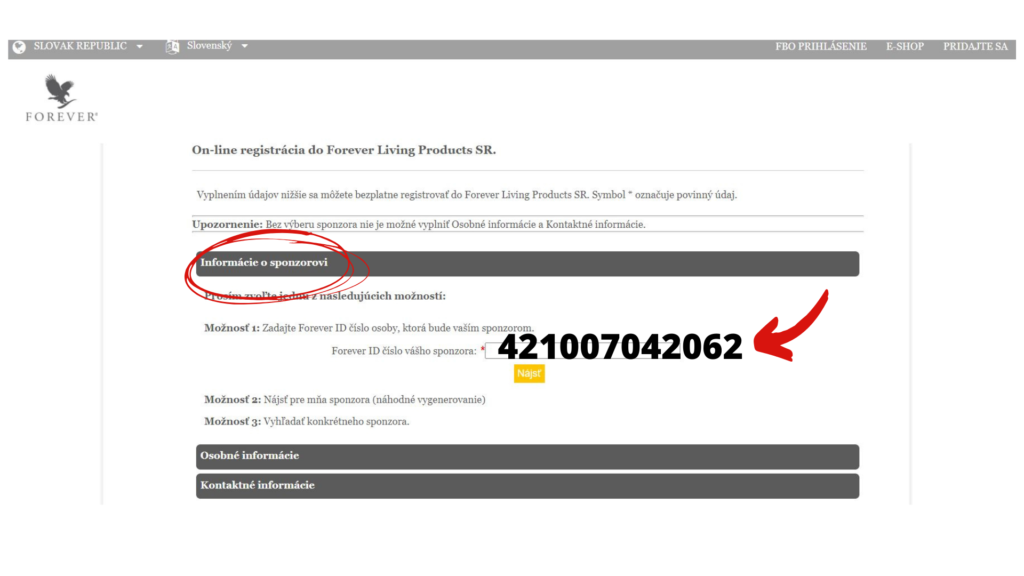Choose Možnosť 3 search specific sponsor
This screenshot has height=576, width=1024.
pos(307,422)
